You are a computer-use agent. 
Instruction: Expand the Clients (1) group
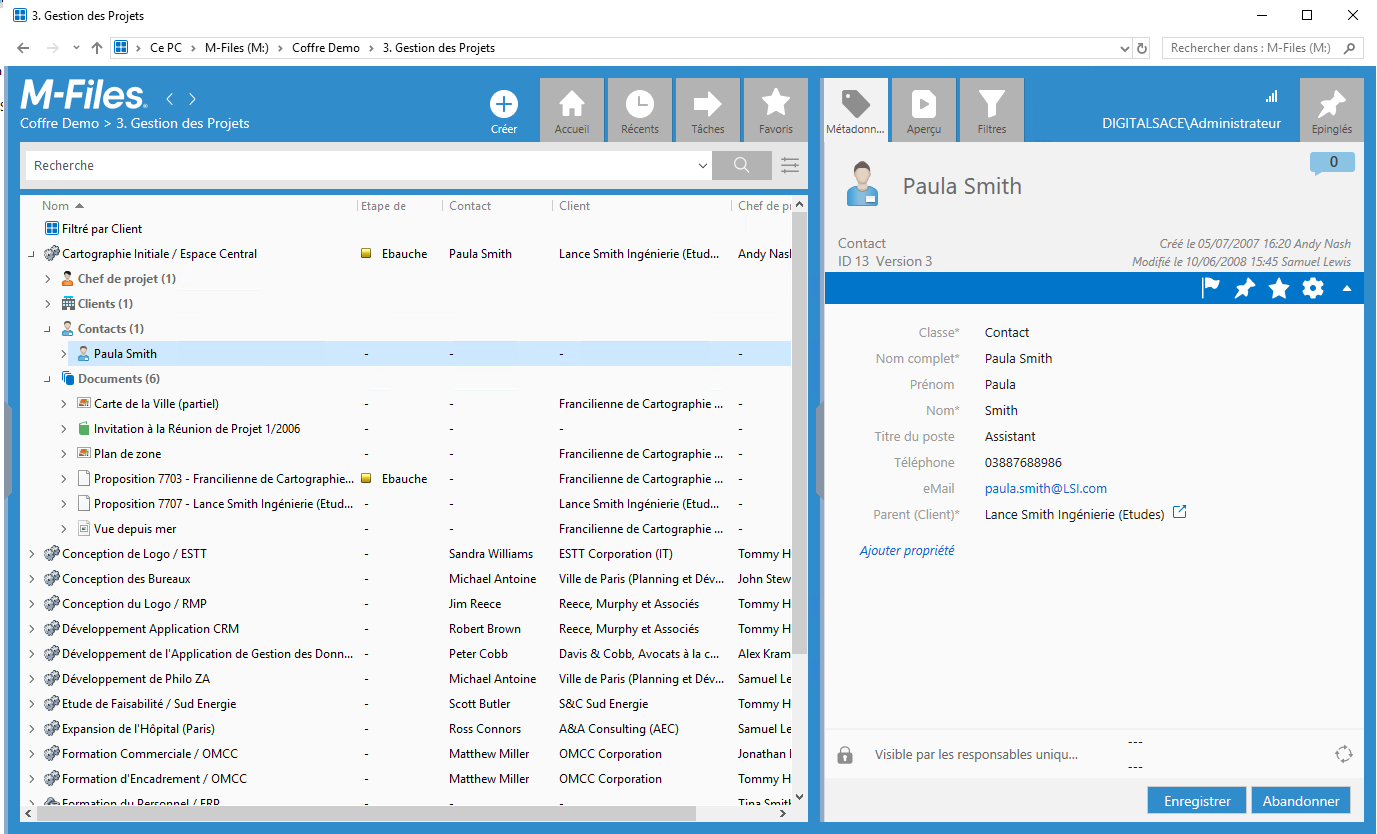[47, 304]
